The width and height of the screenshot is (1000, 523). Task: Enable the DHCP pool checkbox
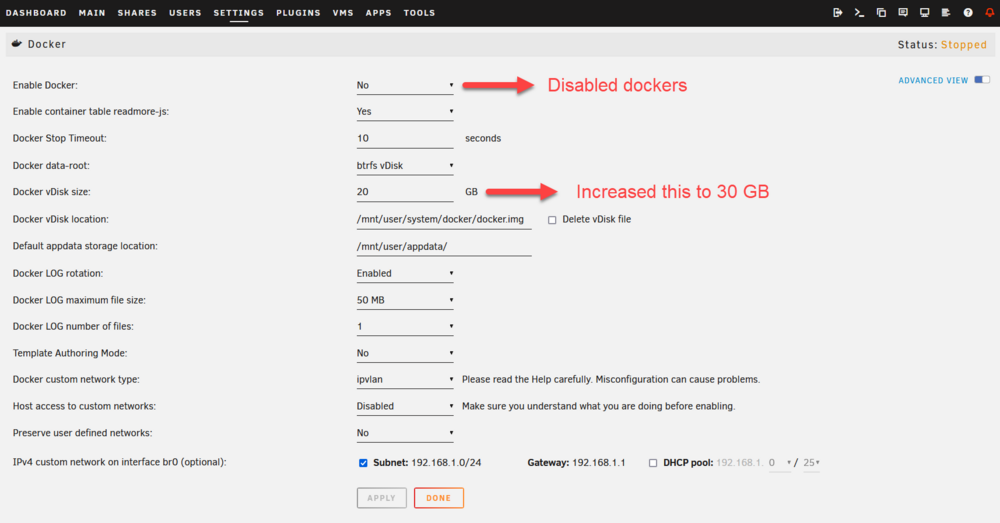coord(652,463)
